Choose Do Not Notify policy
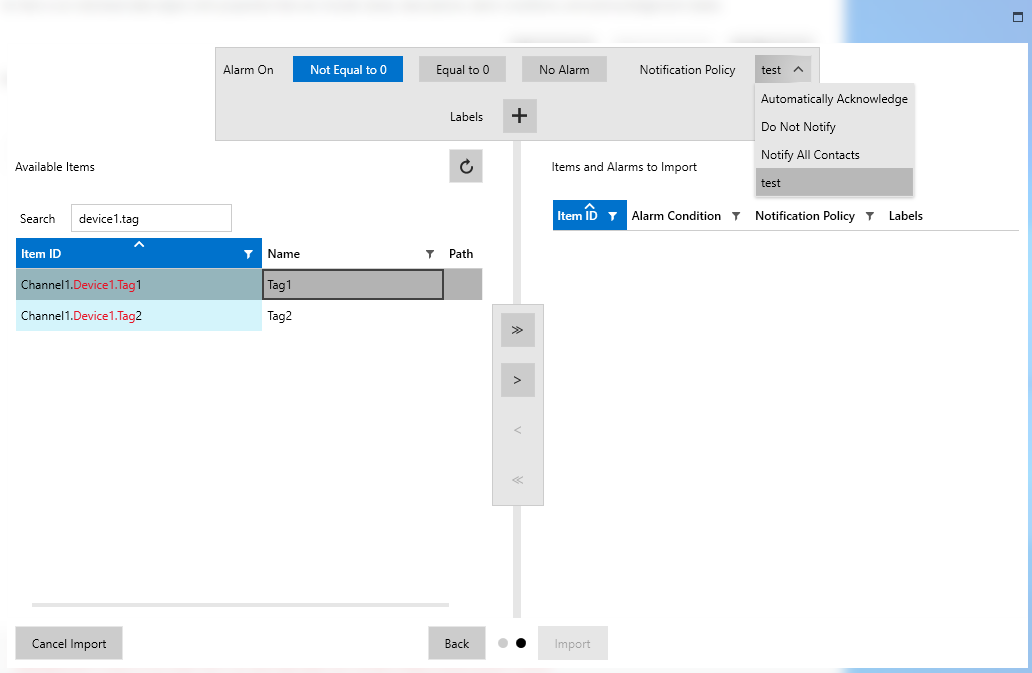This screenshot has width=1032, height=673. 834,126
